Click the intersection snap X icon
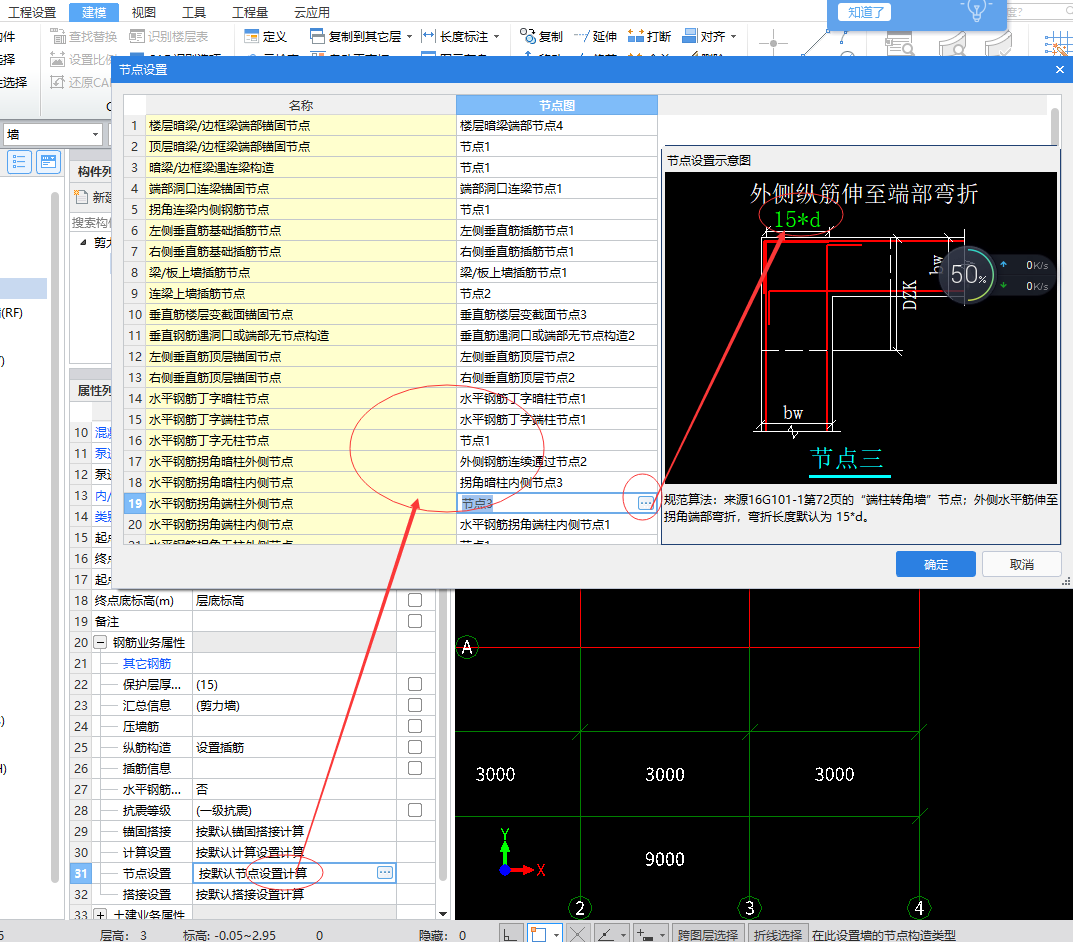This screenshot has height=942, width=1073. 577,934
